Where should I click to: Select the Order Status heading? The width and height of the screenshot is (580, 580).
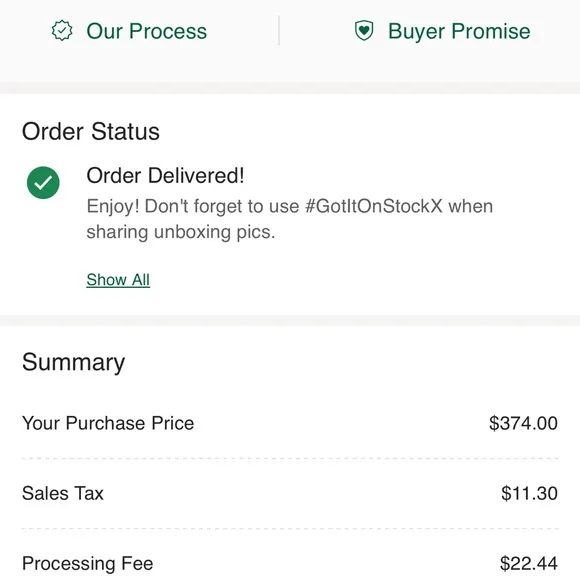(x=91, y=131)
